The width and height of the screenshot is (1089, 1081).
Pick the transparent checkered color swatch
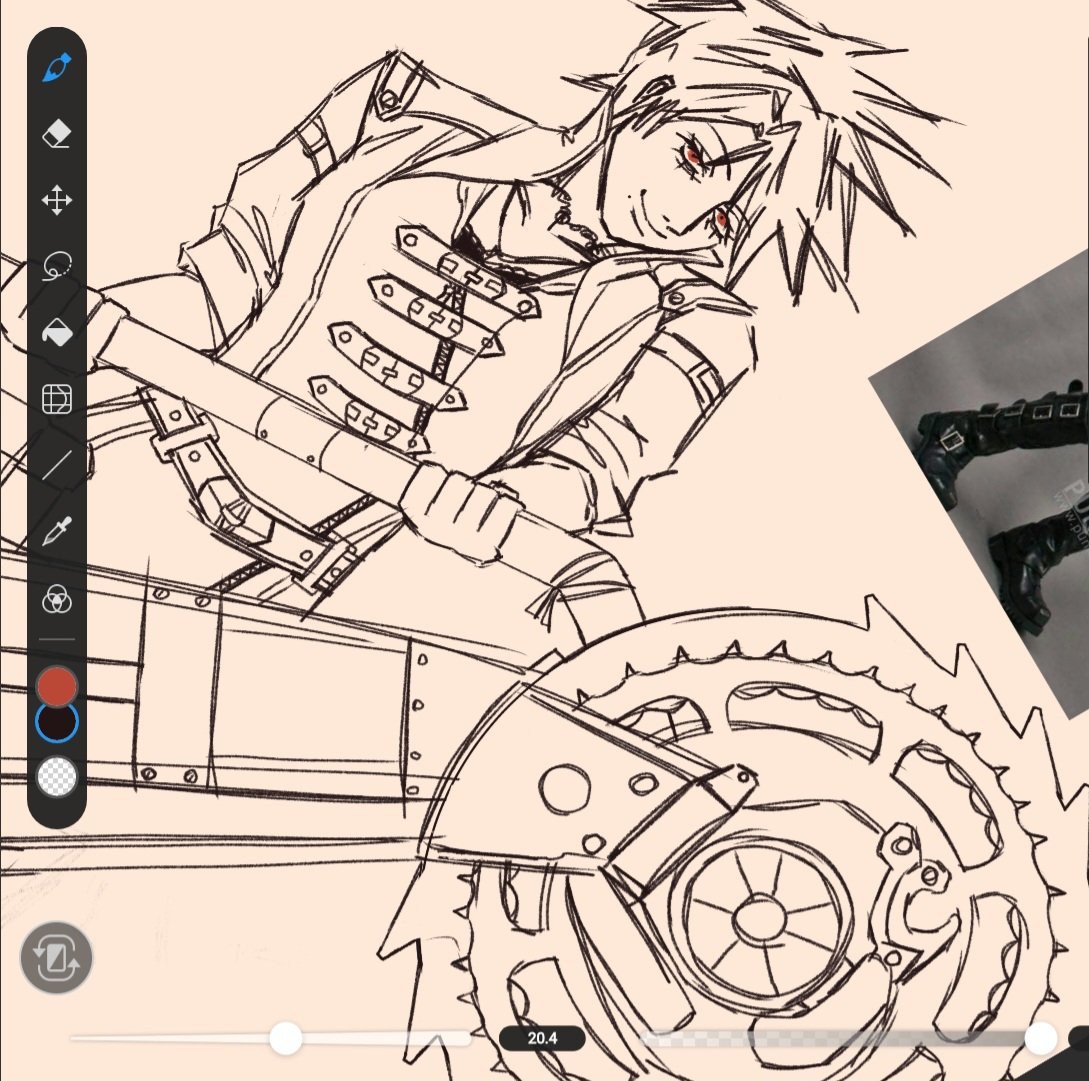(57, 776)
